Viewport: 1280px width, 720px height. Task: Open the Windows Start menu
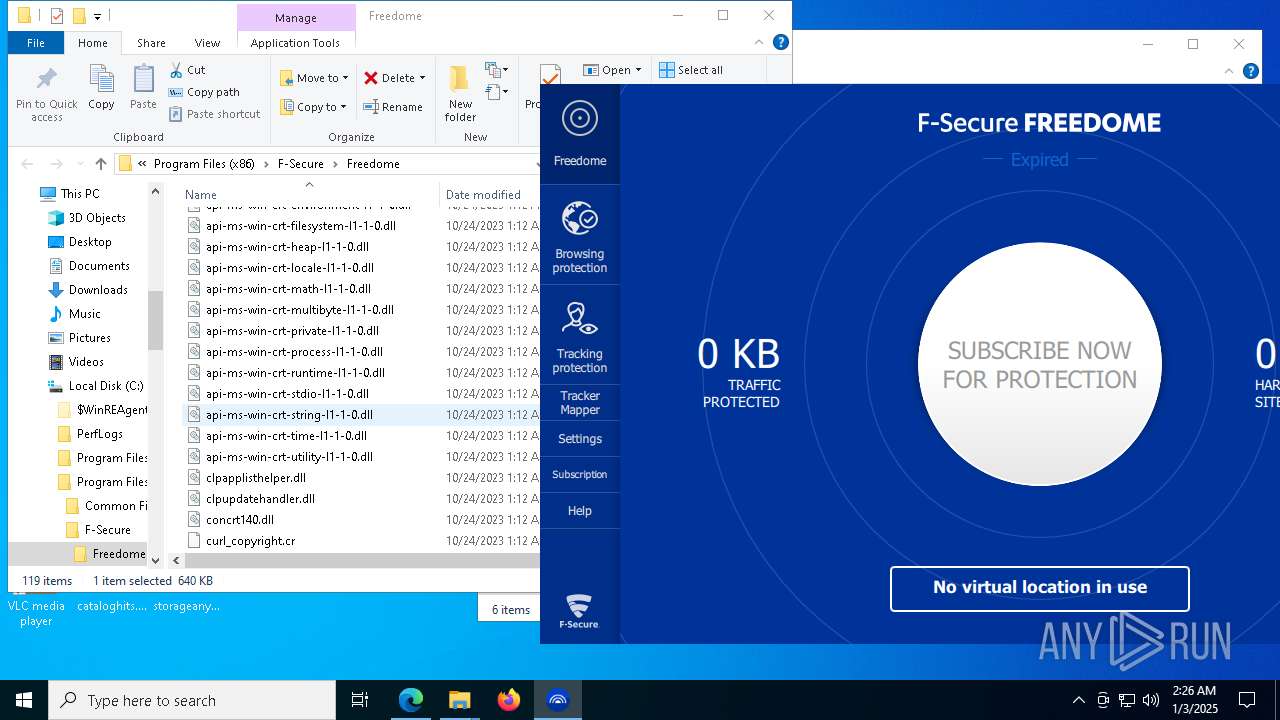tap(24, 700)
